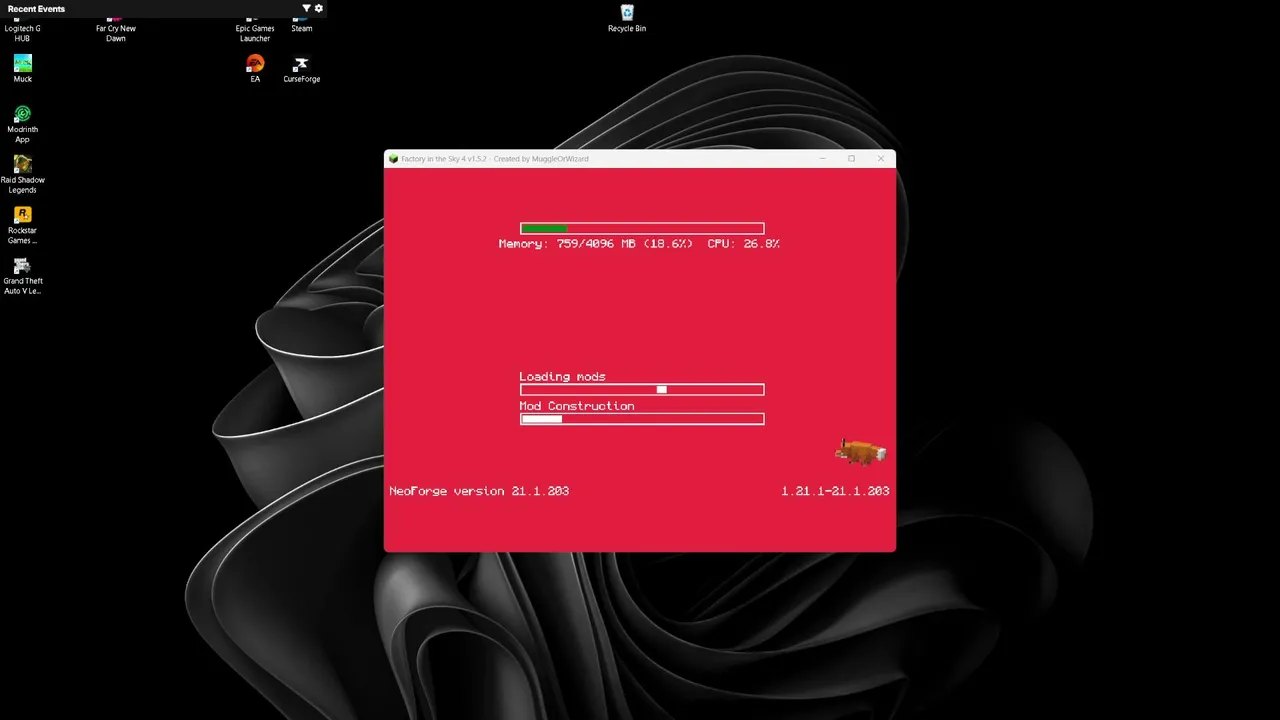This screenshot has width=1280, height=720.
Task: Click the Mod Construction progress bar
Action: tap(642, 419)
